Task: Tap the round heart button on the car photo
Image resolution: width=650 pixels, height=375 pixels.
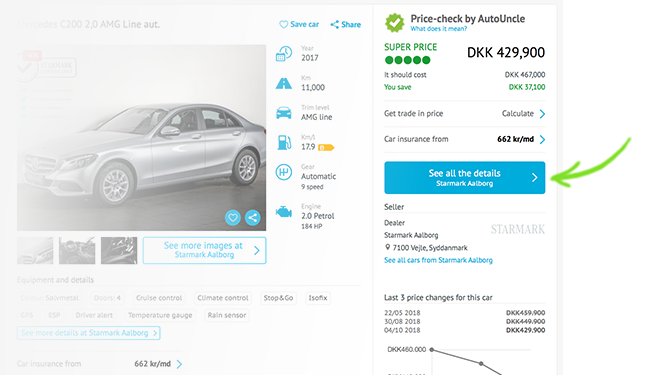Action: pos(233,218)
